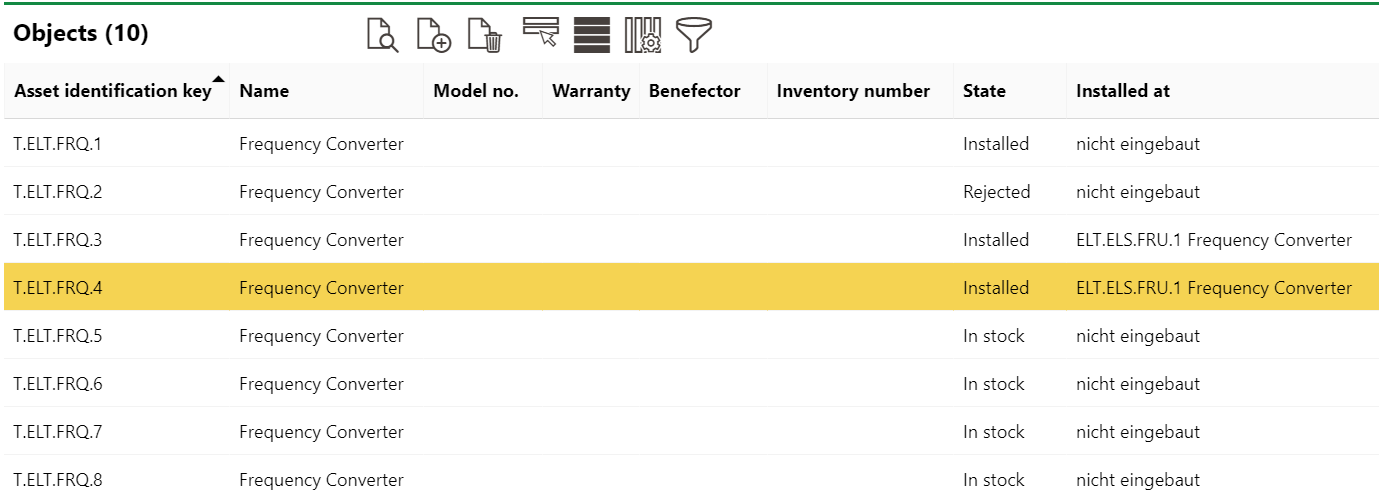
Task: Open the filter funnel icon
Action: tap(694, 35)
